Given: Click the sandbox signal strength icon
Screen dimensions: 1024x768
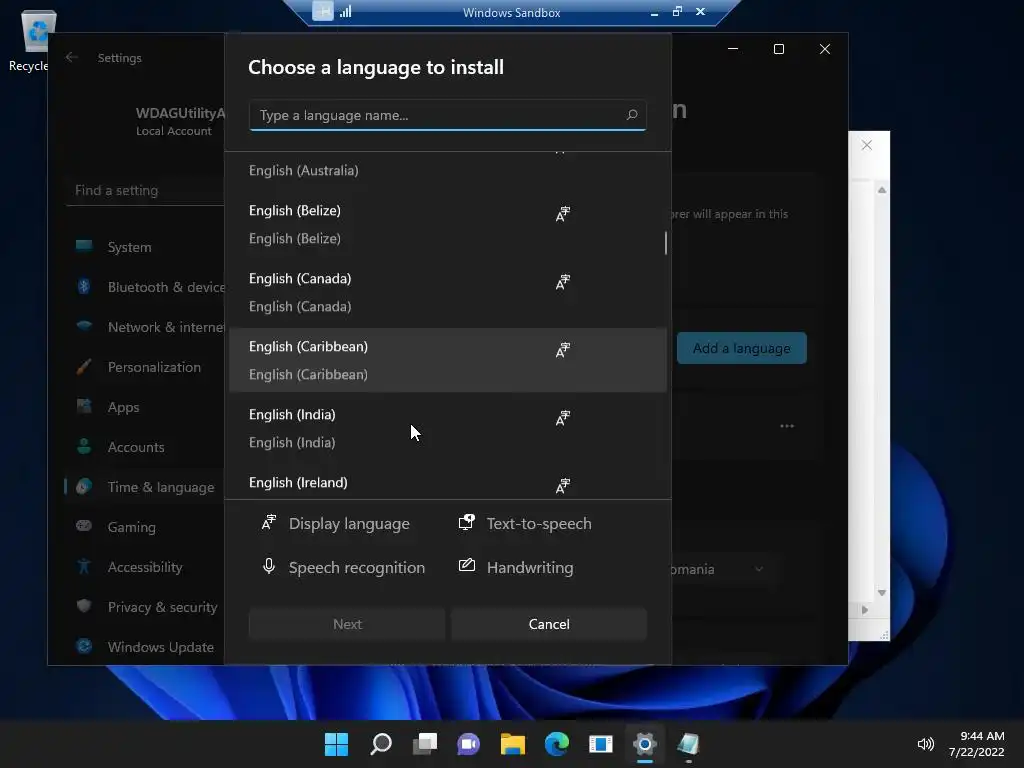Looking at the screenshot, I should 345,11.
